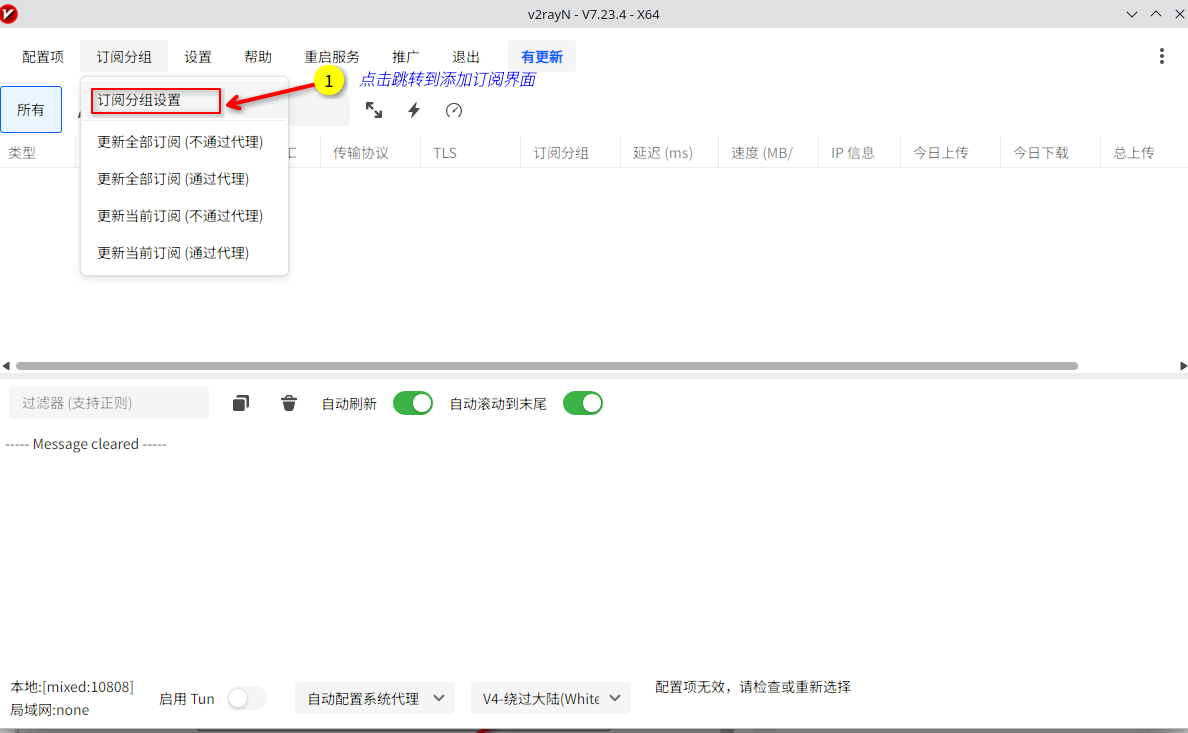Image resolution: width=1188 pixels, height=733 pixels.
Task: Enable the 启用 Tun switch
Action: (246, 698)
